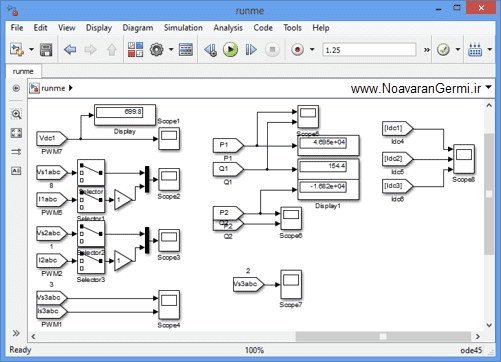This screenshot has height=362, width=501.
Task: Click the Up to Parent arrow
Action: pyautogui.click(x=112, y=50)
